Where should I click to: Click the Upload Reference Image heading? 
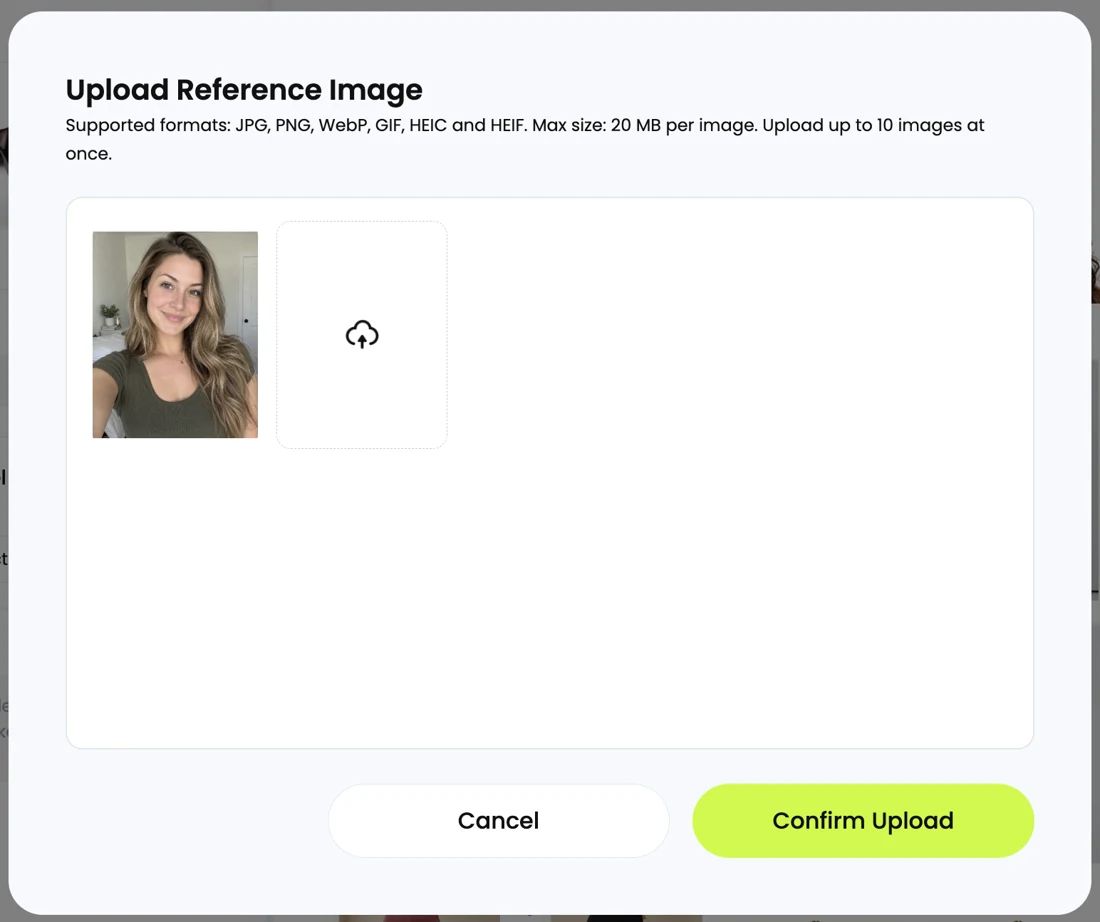coord(244,90)
